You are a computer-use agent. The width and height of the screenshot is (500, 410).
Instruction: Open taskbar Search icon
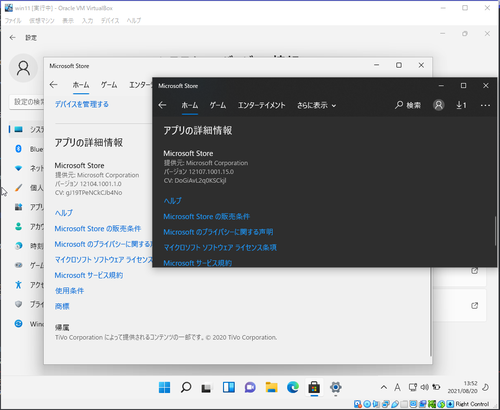(186, 387)
